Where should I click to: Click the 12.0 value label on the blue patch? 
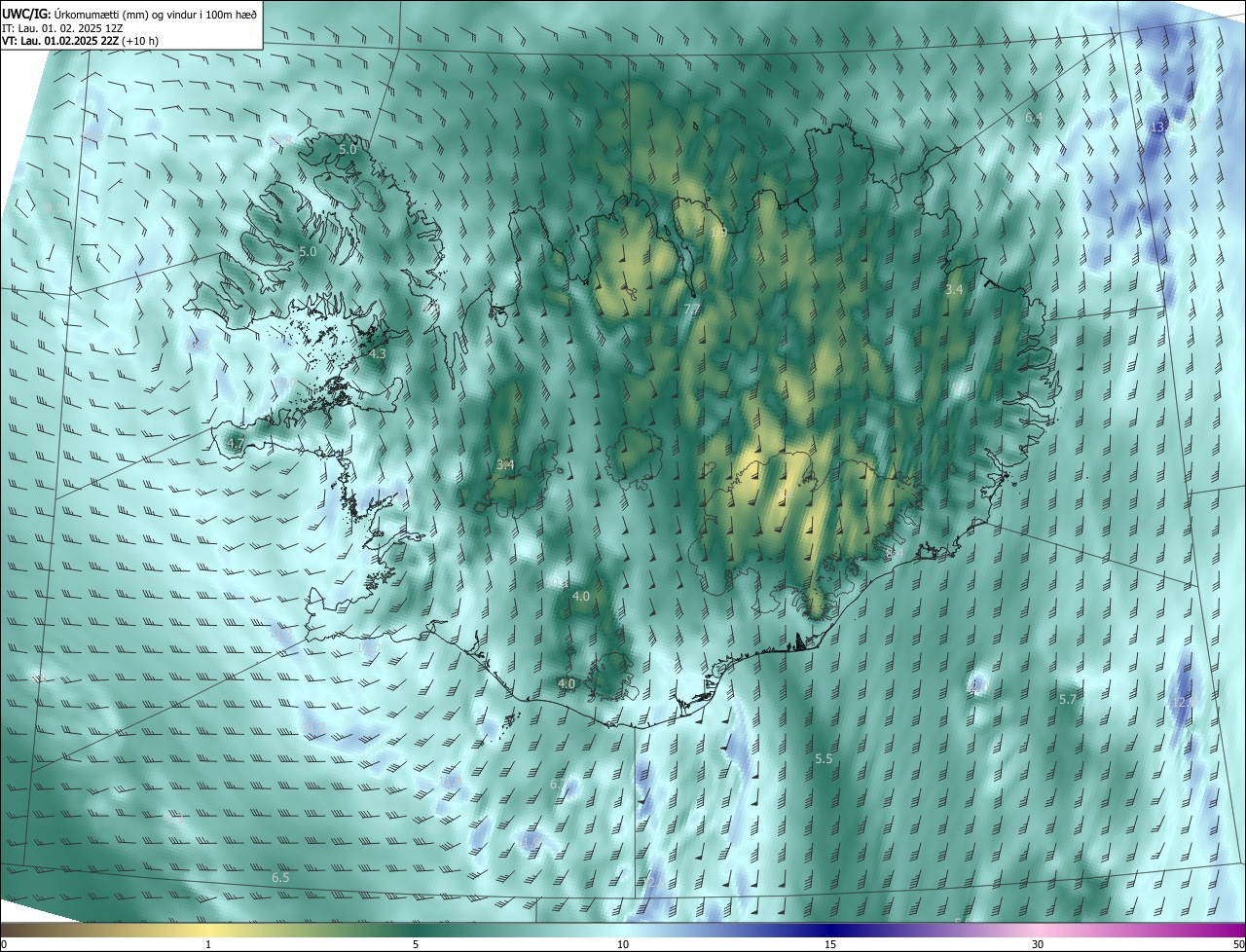click(x=1182, y=703)
